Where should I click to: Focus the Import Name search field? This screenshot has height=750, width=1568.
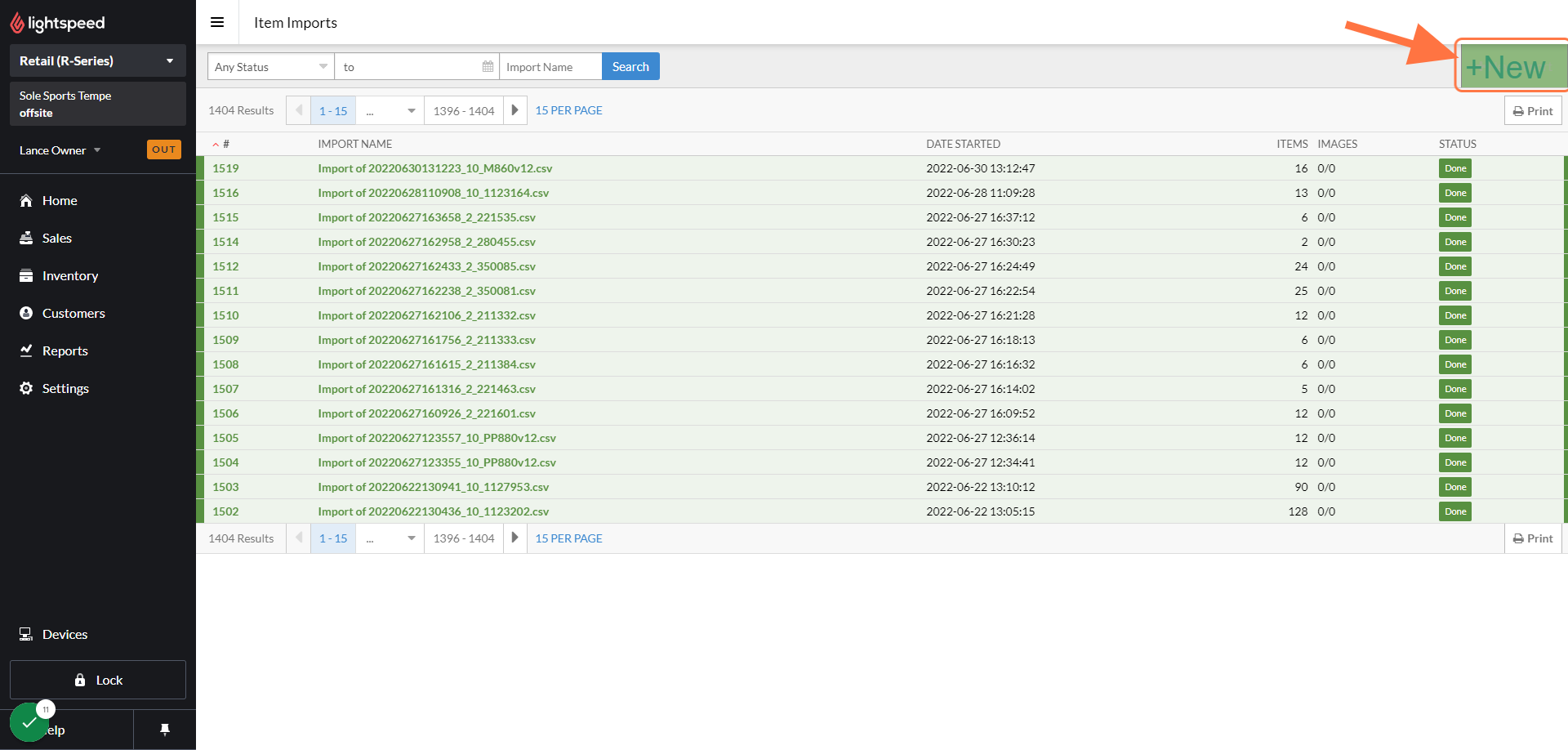[550, 66]
